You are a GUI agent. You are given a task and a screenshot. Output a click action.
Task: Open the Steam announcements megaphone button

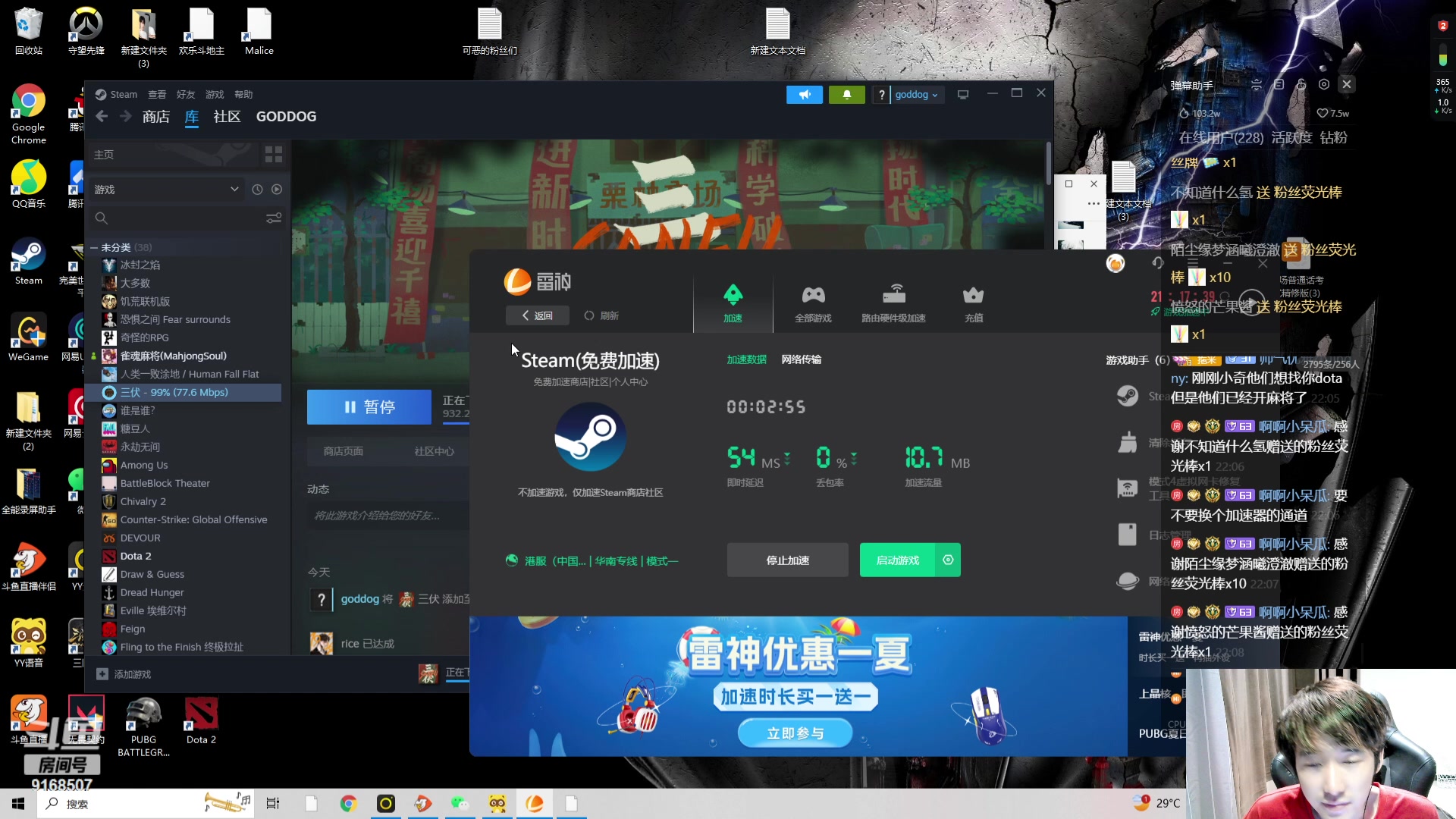[x=804, y=95]
